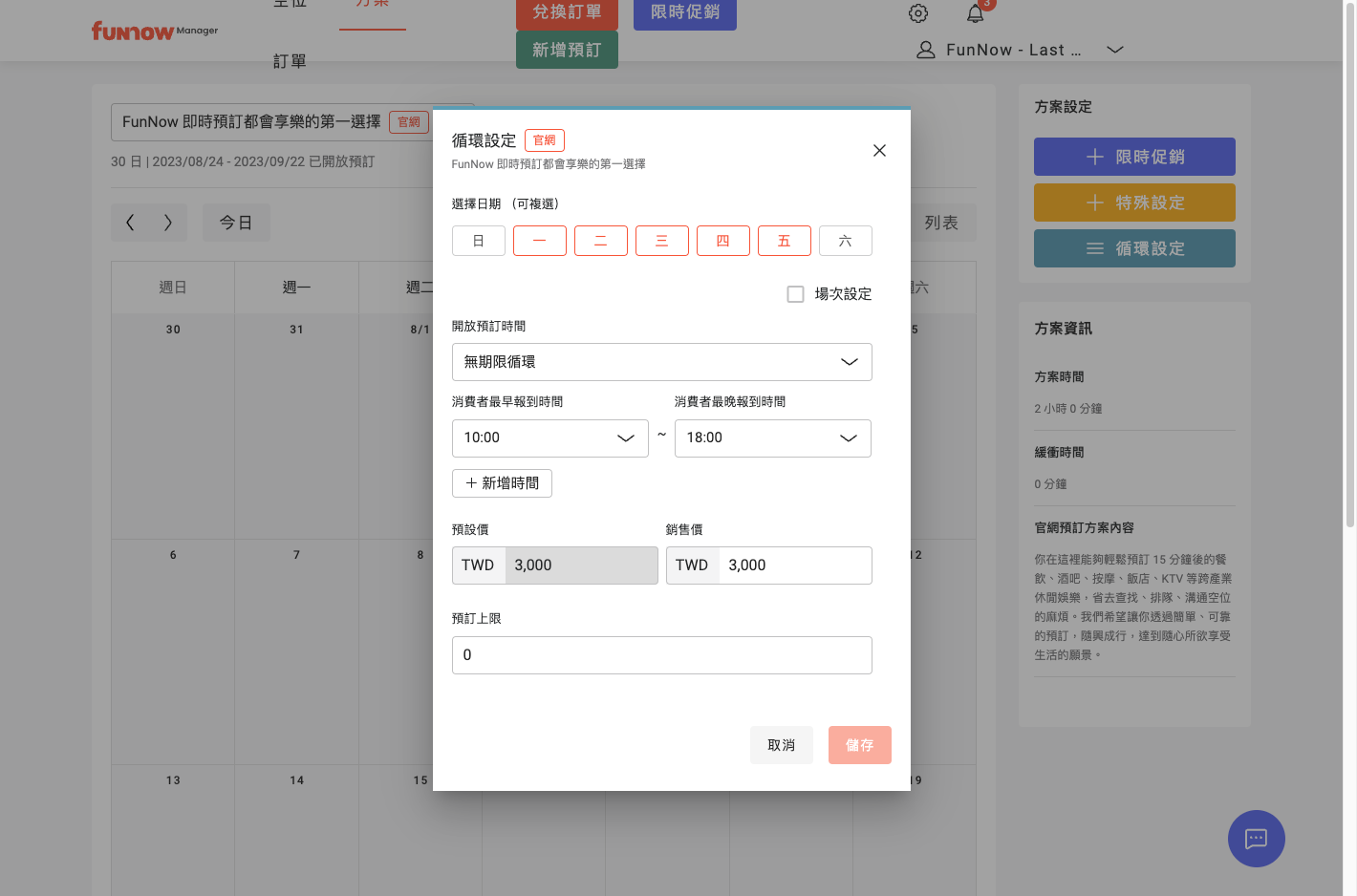Open notifications bell icon
Viewport: 1357px width, 896px height.
pos(975,13)
